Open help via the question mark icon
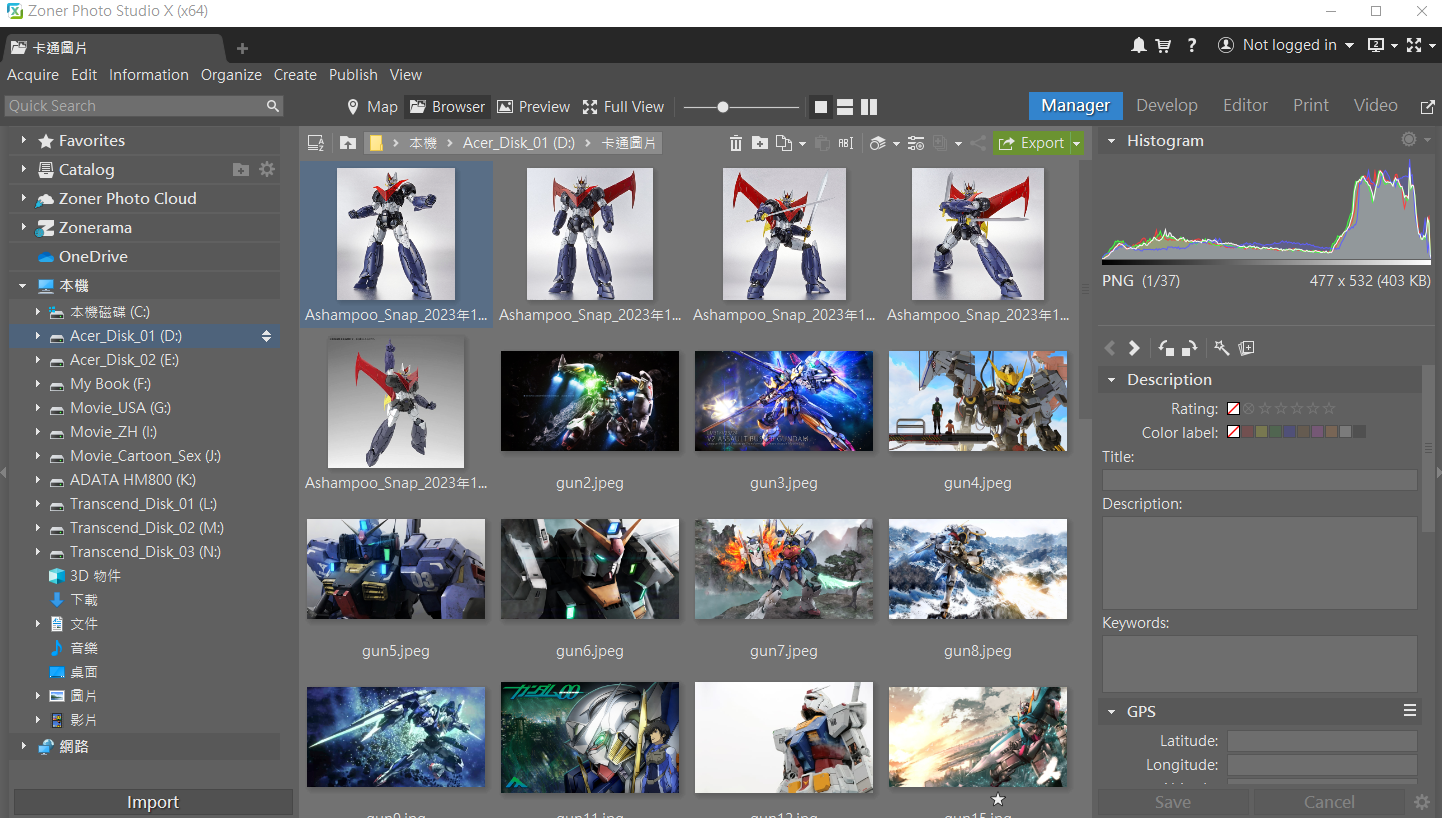The height and width of the screenshot is (818, 1442). pos(1192,45)
